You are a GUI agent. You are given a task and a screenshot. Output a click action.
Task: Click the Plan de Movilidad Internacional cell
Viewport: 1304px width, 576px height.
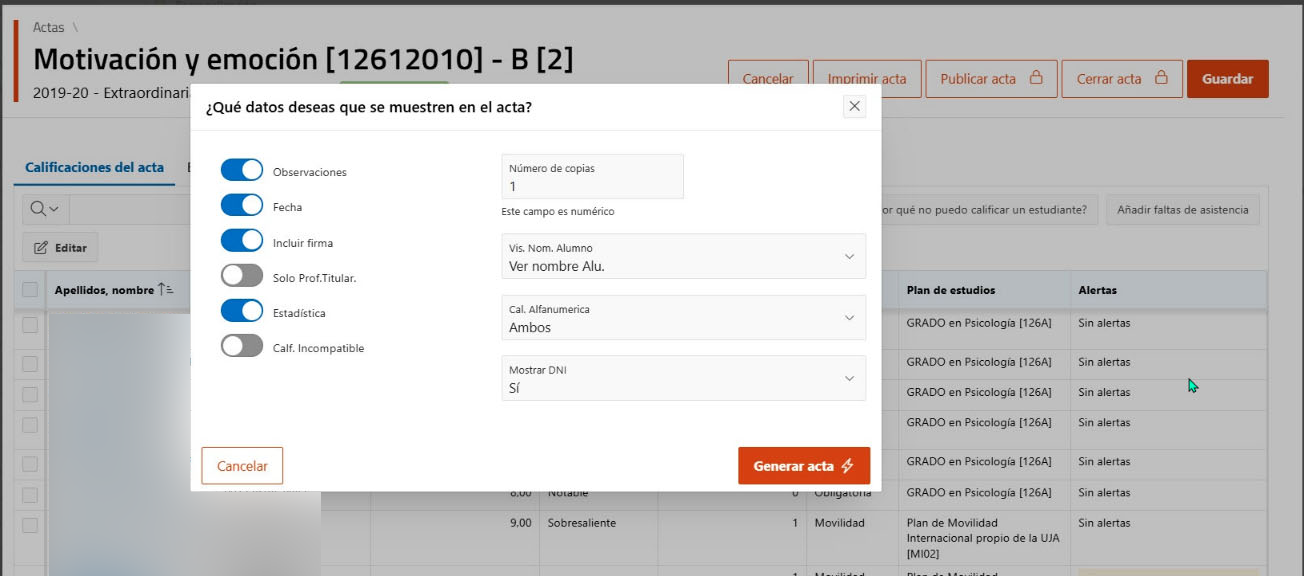click(981, 538)
